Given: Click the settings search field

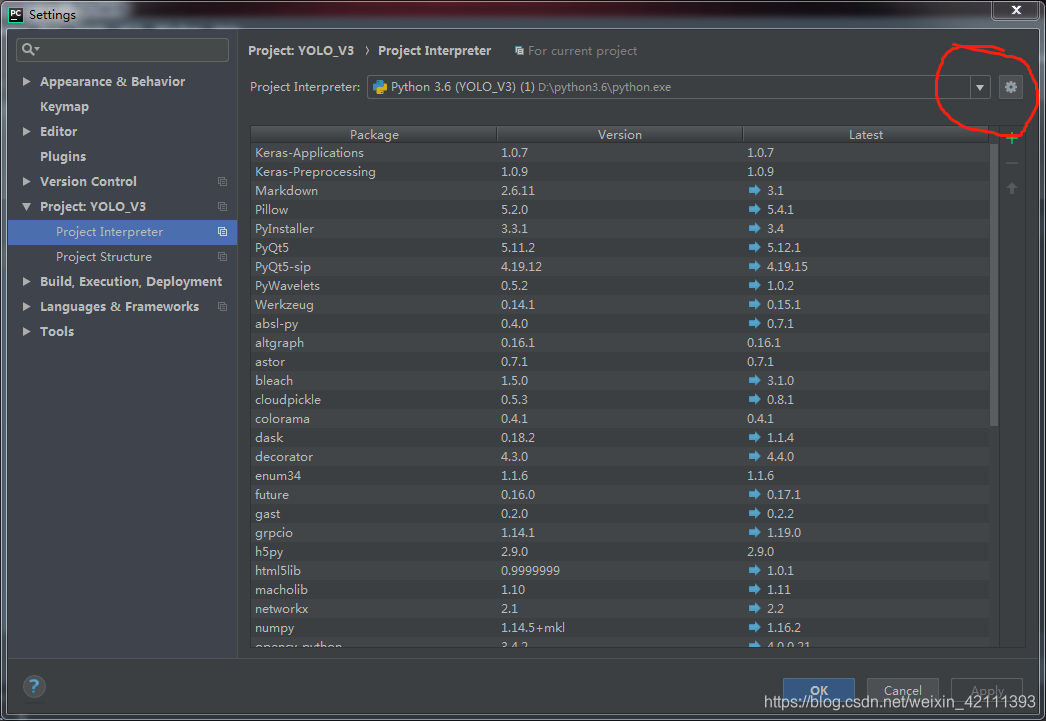Looking at the screenshot, I should tap(123, 49).
